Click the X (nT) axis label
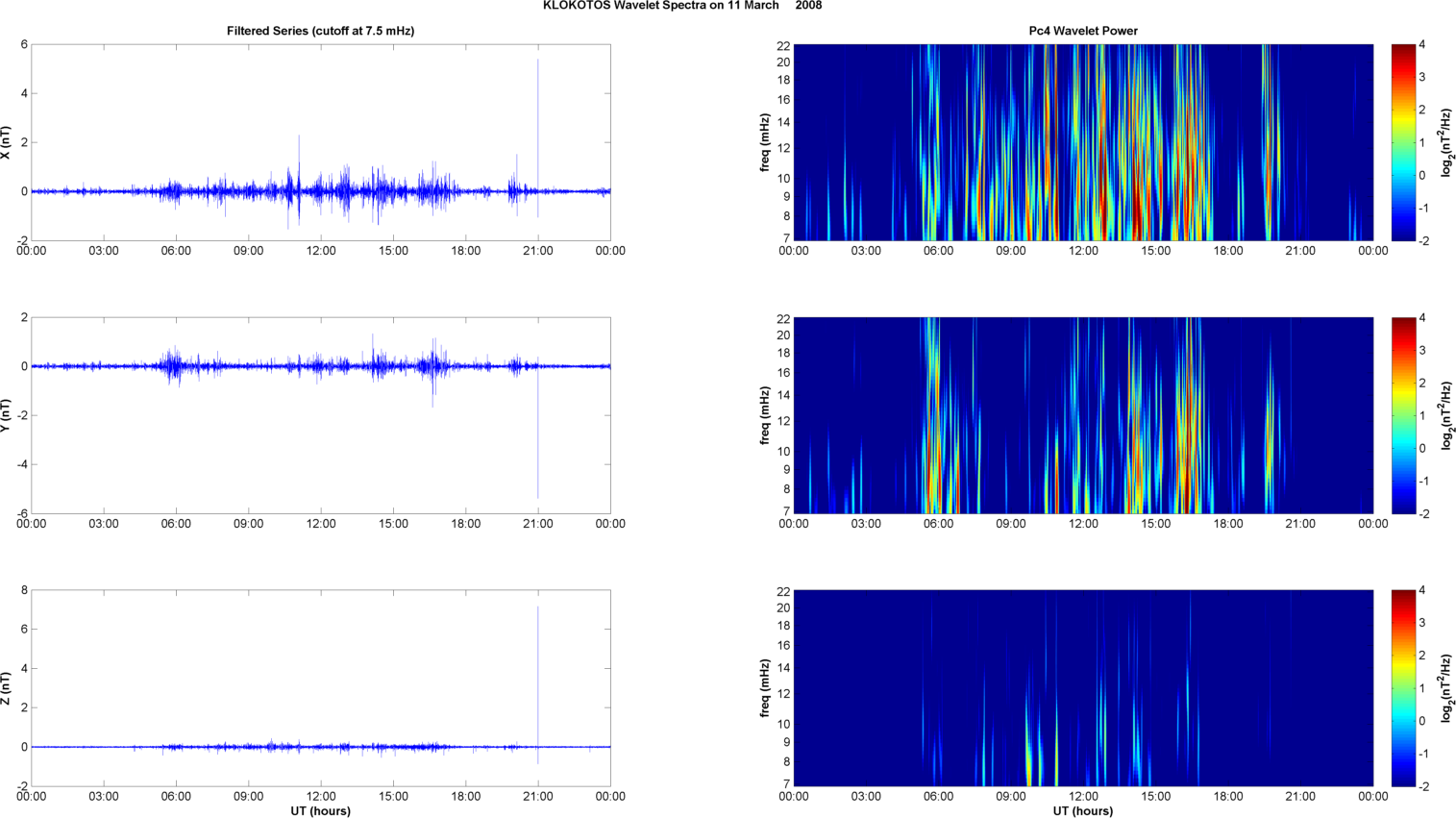The image size is (1456, 818). [x=6, y=142]
